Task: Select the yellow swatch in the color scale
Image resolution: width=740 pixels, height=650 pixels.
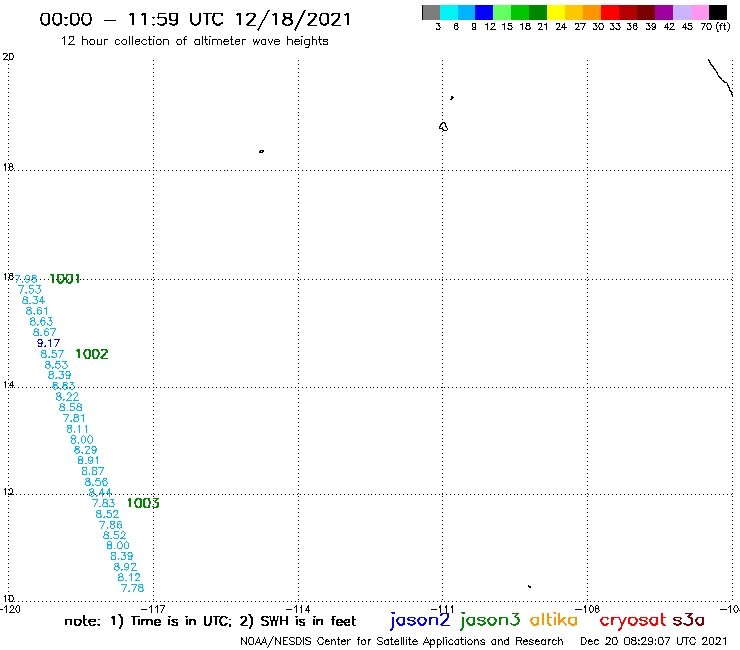Action: [x=556, y=12]
